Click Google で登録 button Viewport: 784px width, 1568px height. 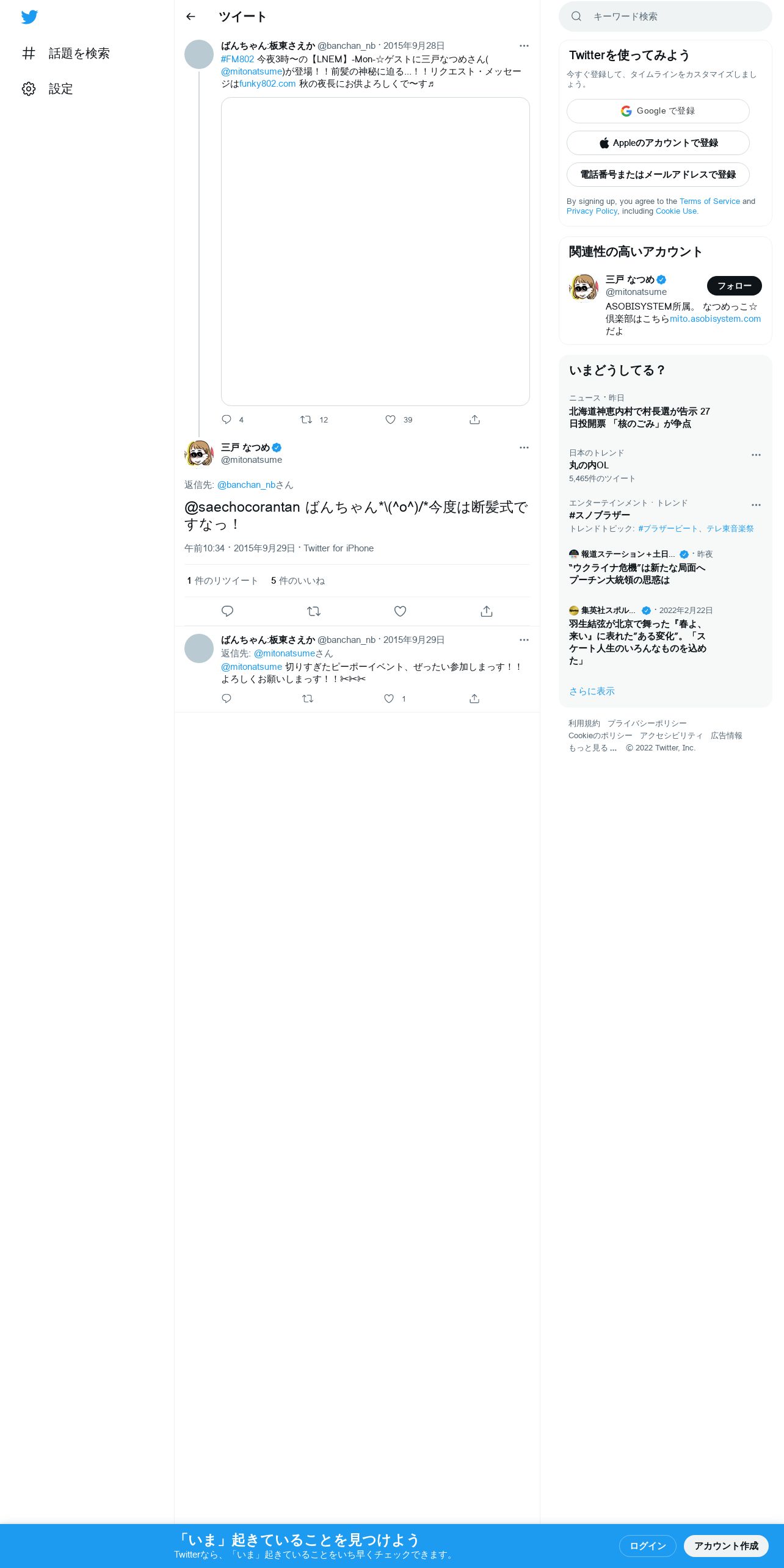point(658,111)
